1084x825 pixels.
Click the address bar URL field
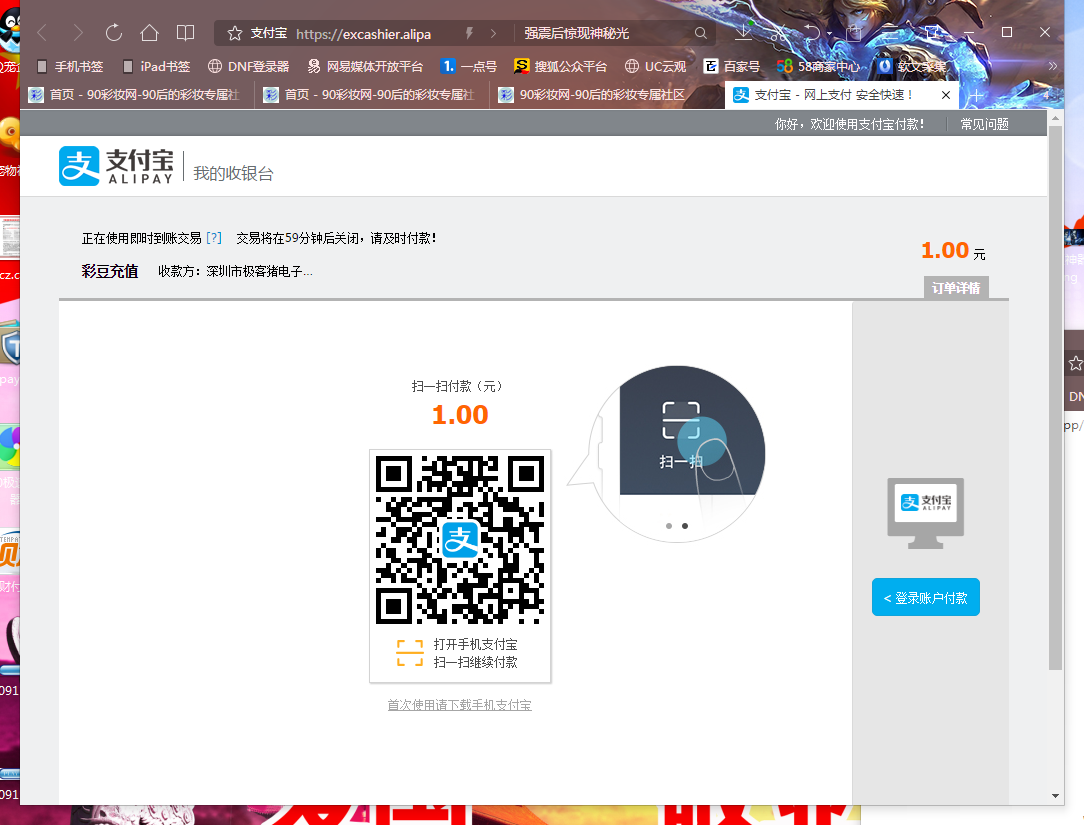364,33
